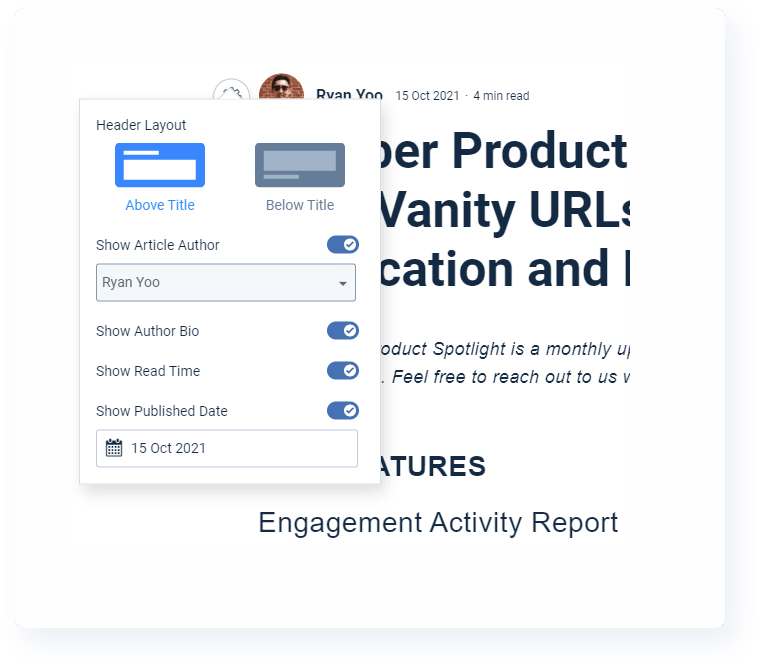Image resolution: width=760 pixels, height=664 pixels.
Task: Select the Below Title layout icon
Action: 300,165
